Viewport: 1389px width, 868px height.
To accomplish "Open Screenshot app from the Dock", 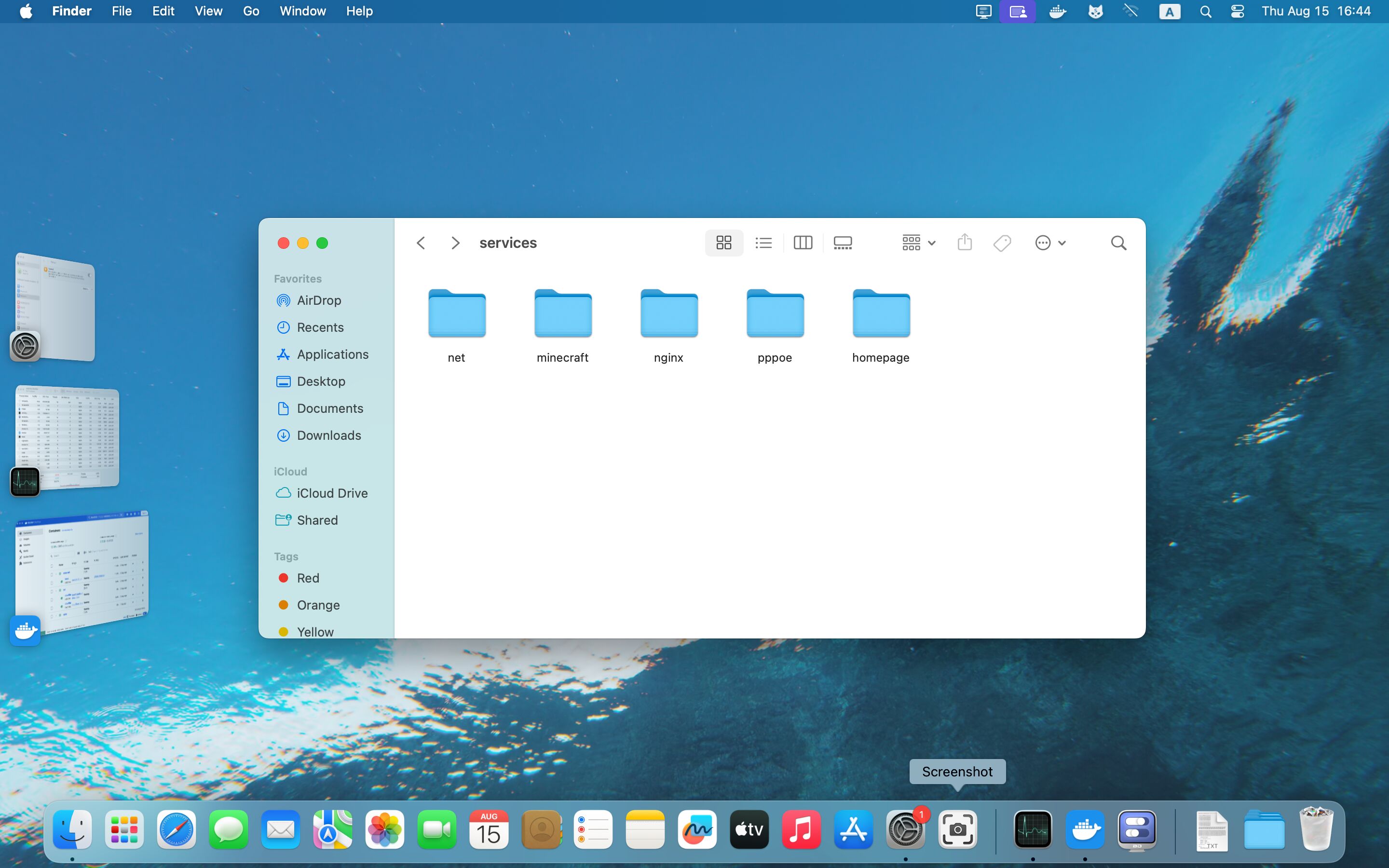I will click(957, 829).
